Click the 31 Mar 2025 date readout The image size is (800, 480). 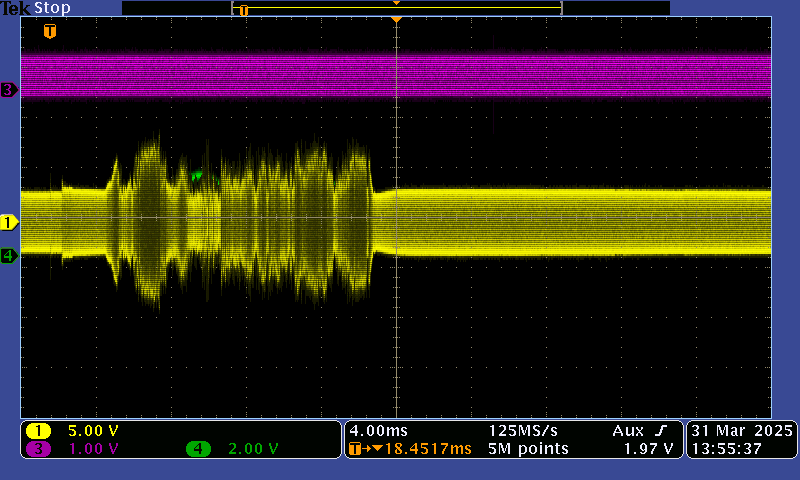[x=741, y=430]
